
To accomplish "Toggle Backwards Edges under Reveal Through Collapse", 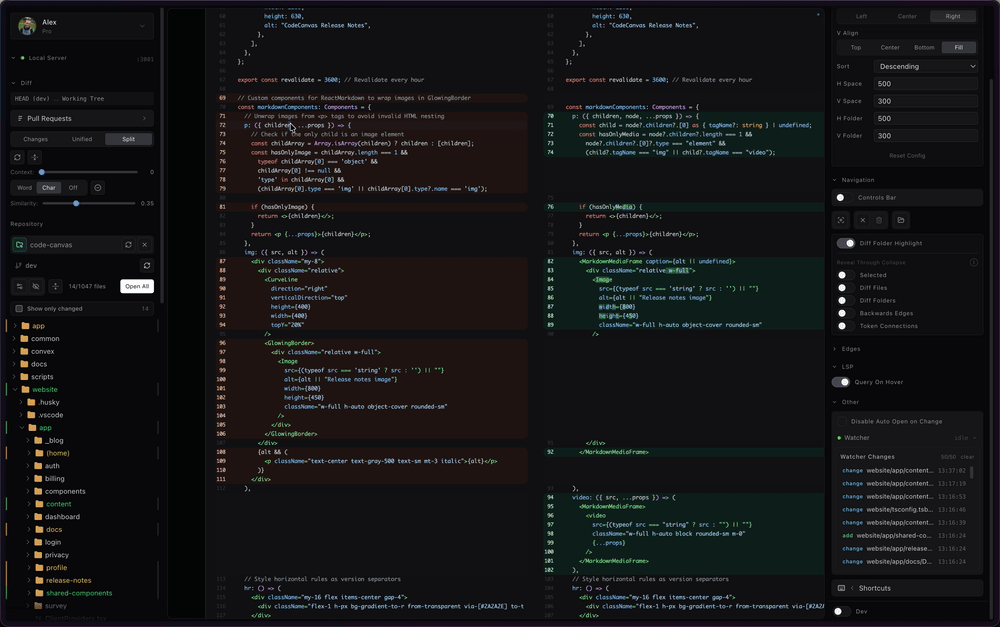I will click(x=847, y=313).
